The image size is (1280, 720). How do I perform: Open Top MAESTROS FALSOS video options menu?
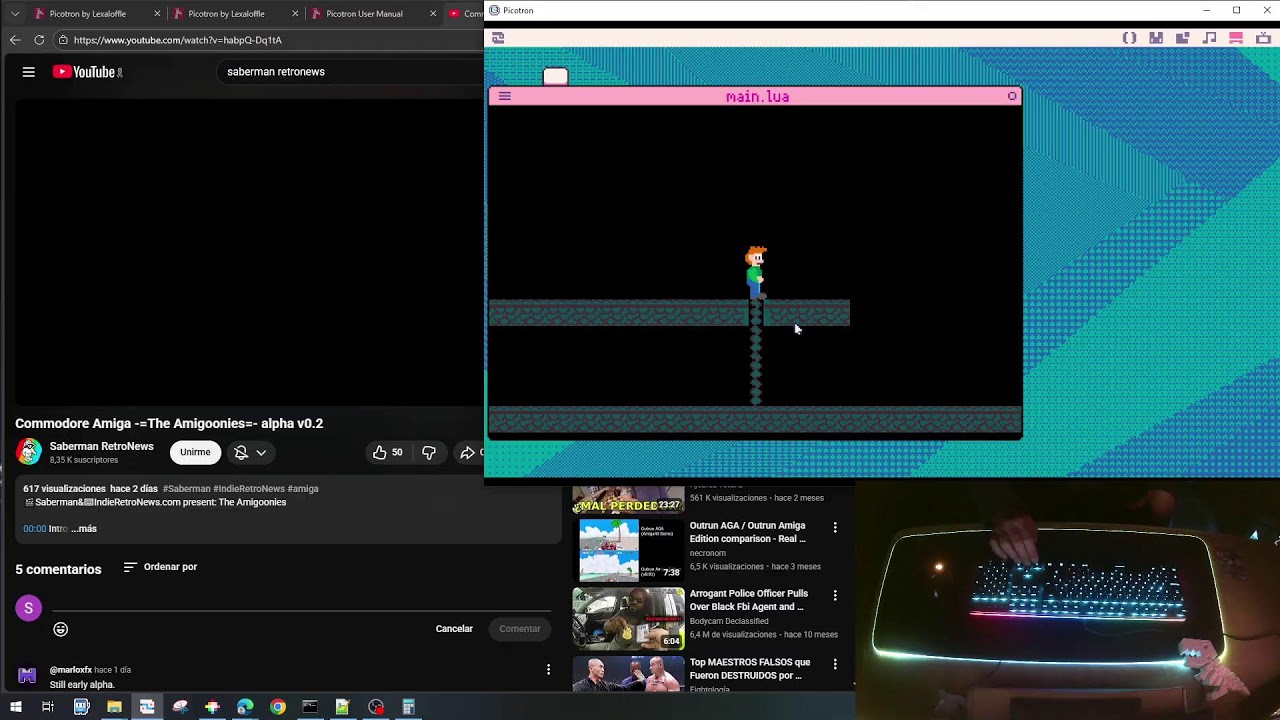click(x=835, y=663)
